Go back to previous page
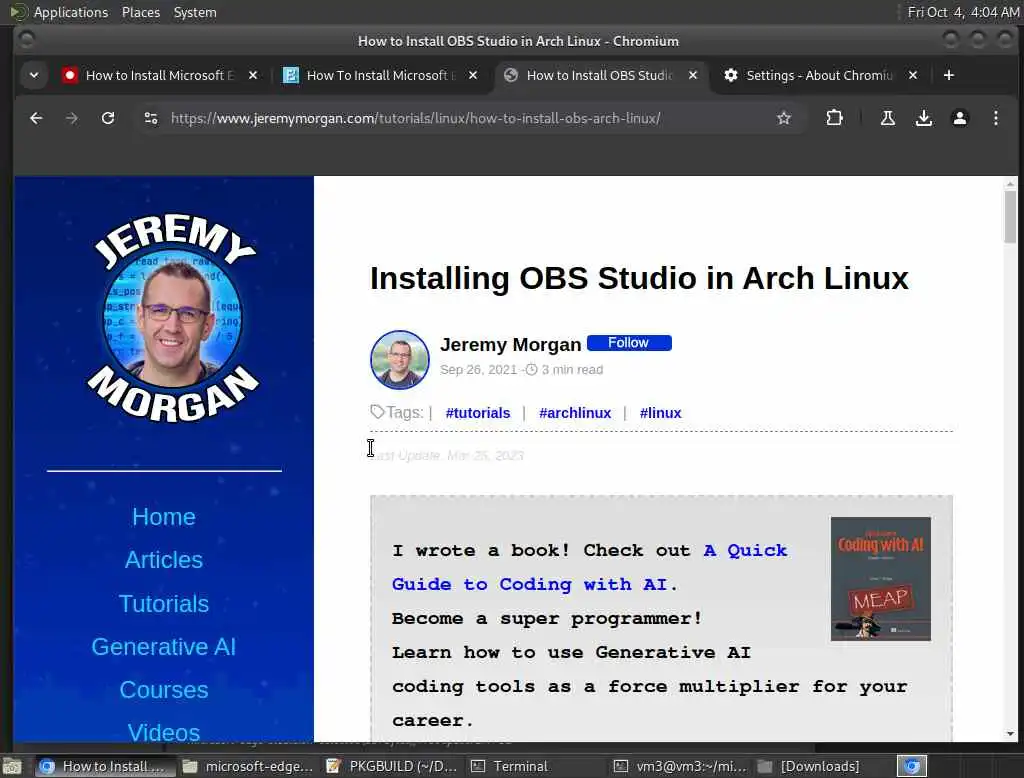The image size is (1024, 778). [36, 118]
